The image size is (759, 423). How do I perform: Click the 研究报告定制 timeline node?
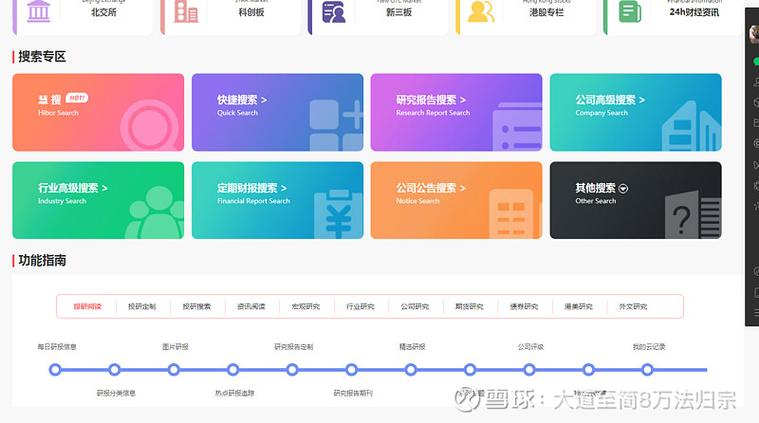[x=292, y=370]
